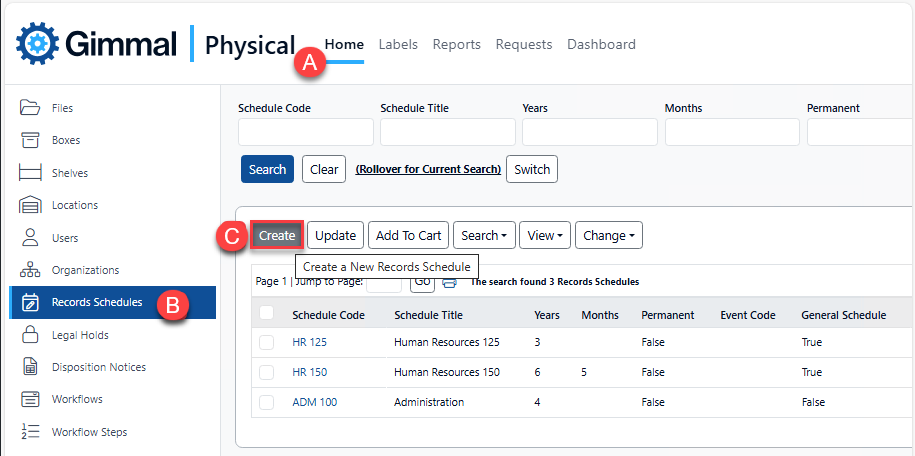The height and width of the screenshot is (456, 915).
Task: Select the Shelves icon in sidebar
Action: 30,173
